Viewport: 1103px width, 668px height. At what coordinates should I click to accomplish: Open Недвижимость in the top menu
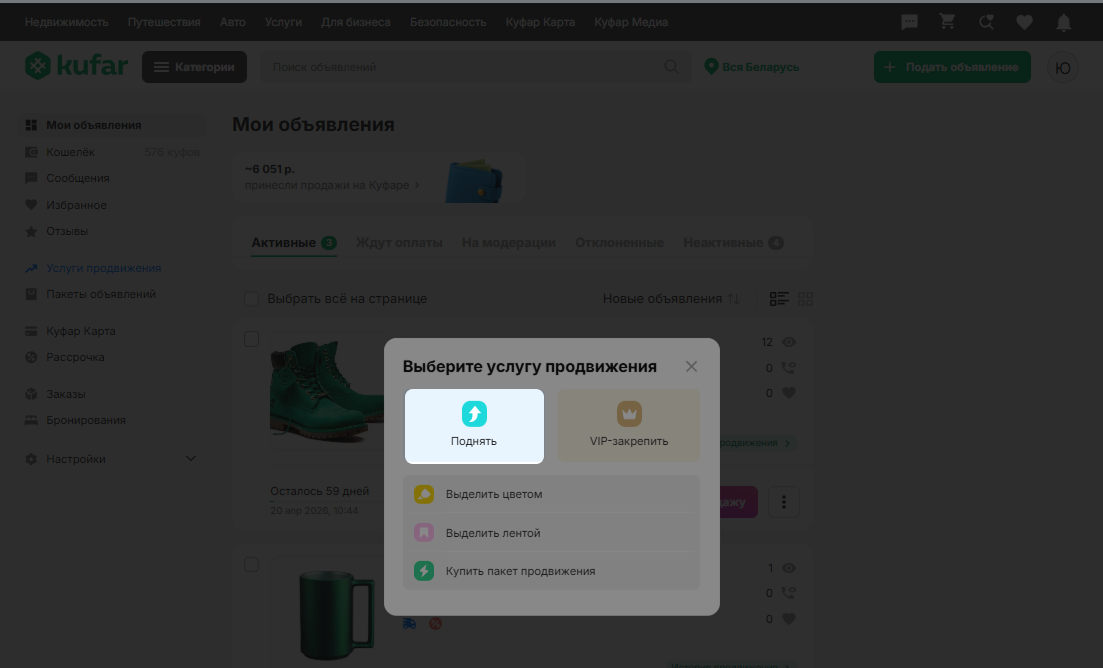[66, 23]
